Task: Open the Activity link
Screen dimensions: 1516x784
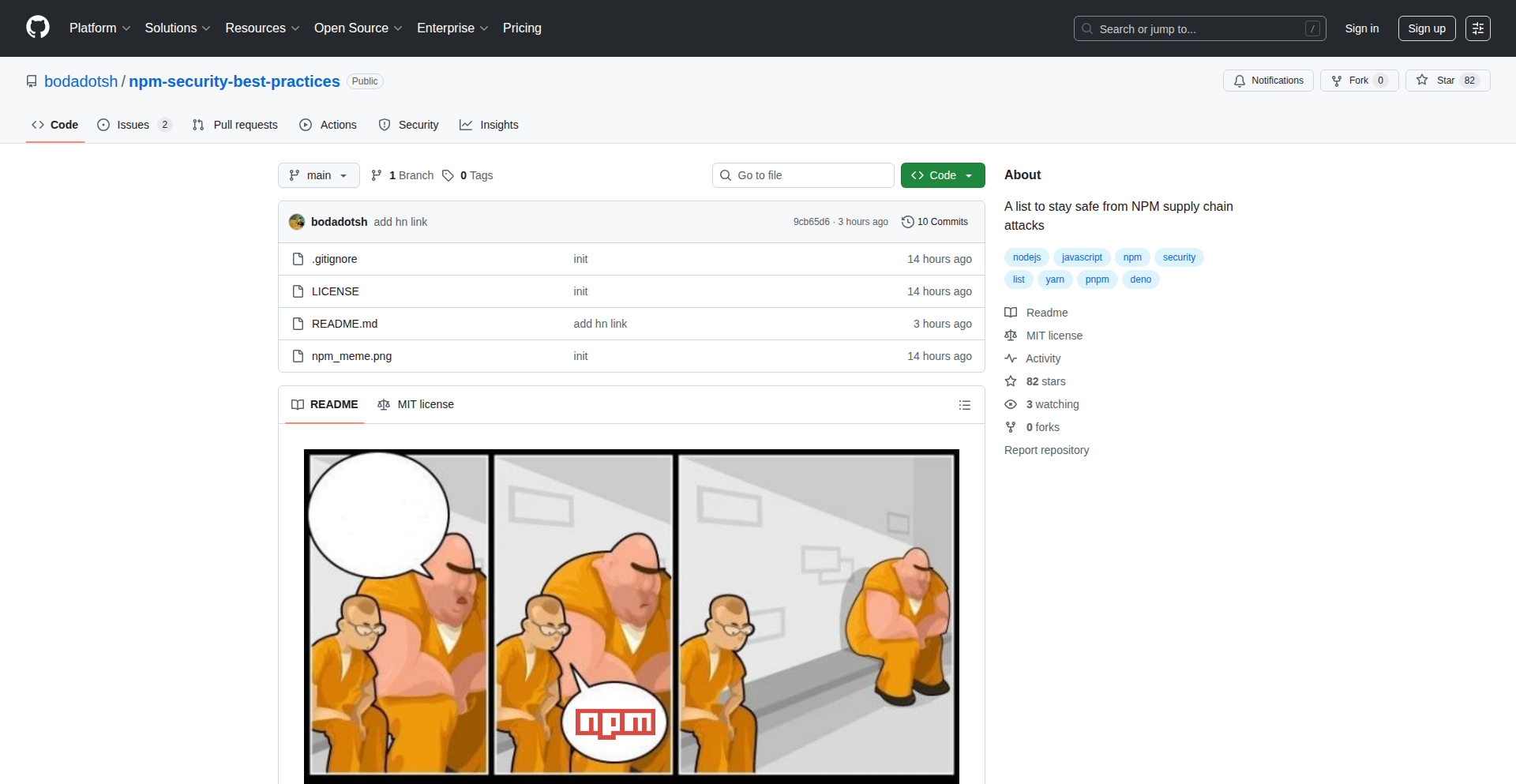Action: click(x=1032, y=358)
